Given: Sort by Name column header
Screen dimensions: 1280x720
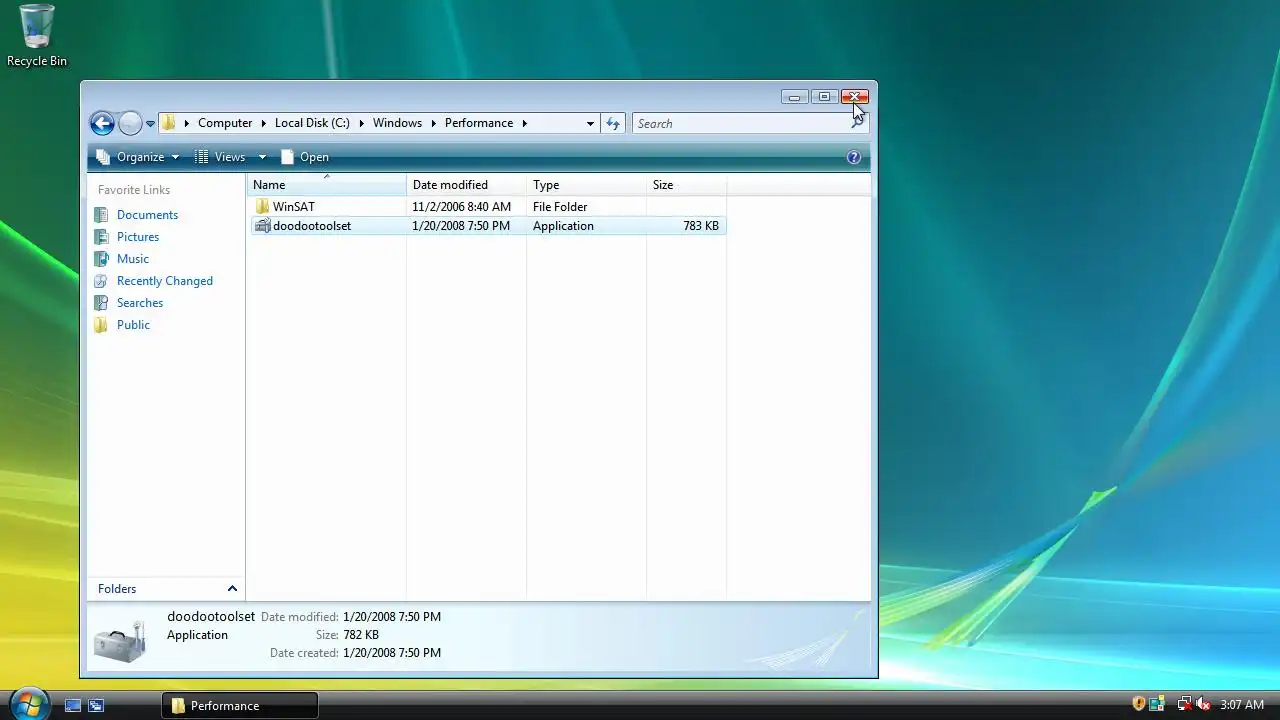Looking at the screenshot, I should [x=327, y=185].
